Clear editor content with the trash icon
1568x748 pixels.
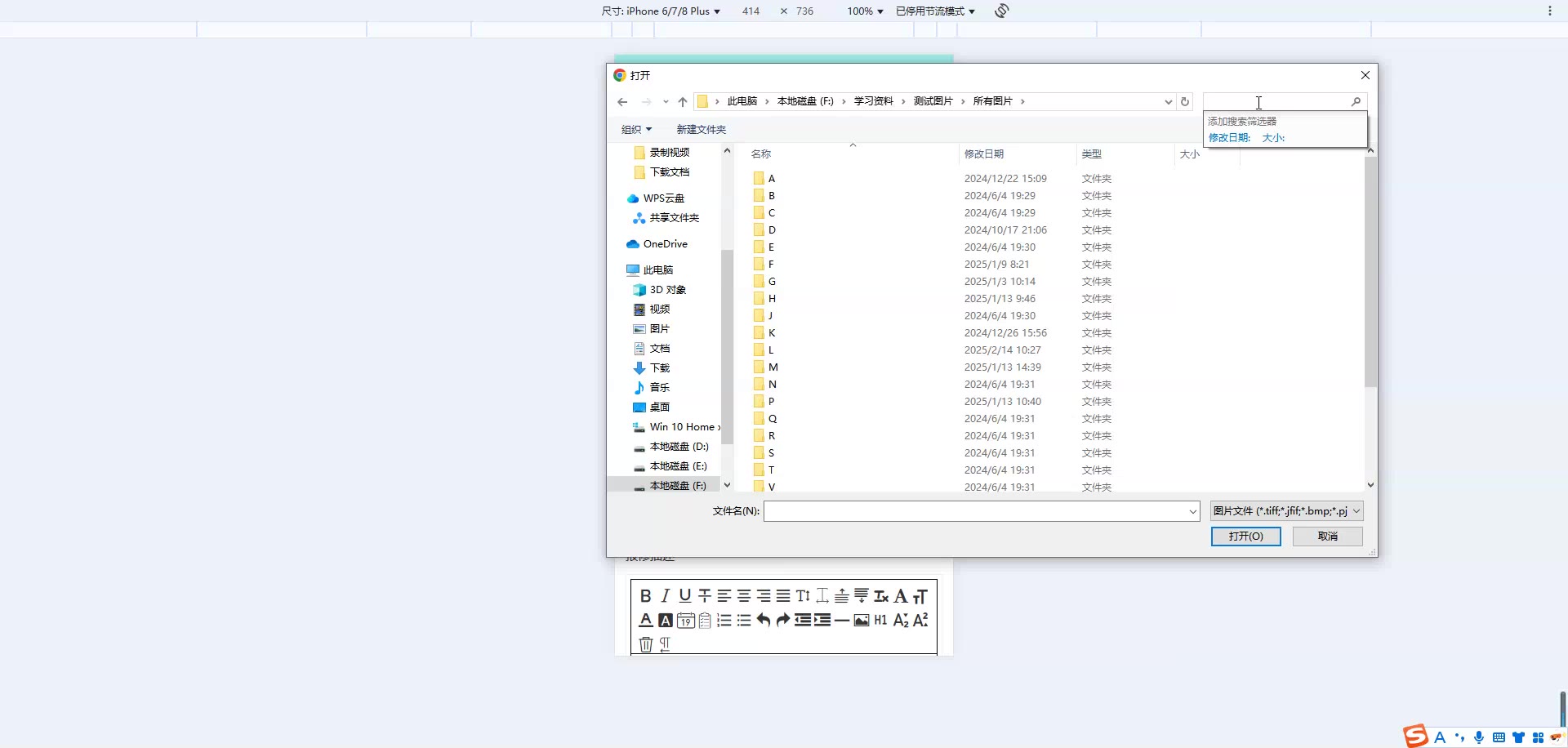[645, 644]
